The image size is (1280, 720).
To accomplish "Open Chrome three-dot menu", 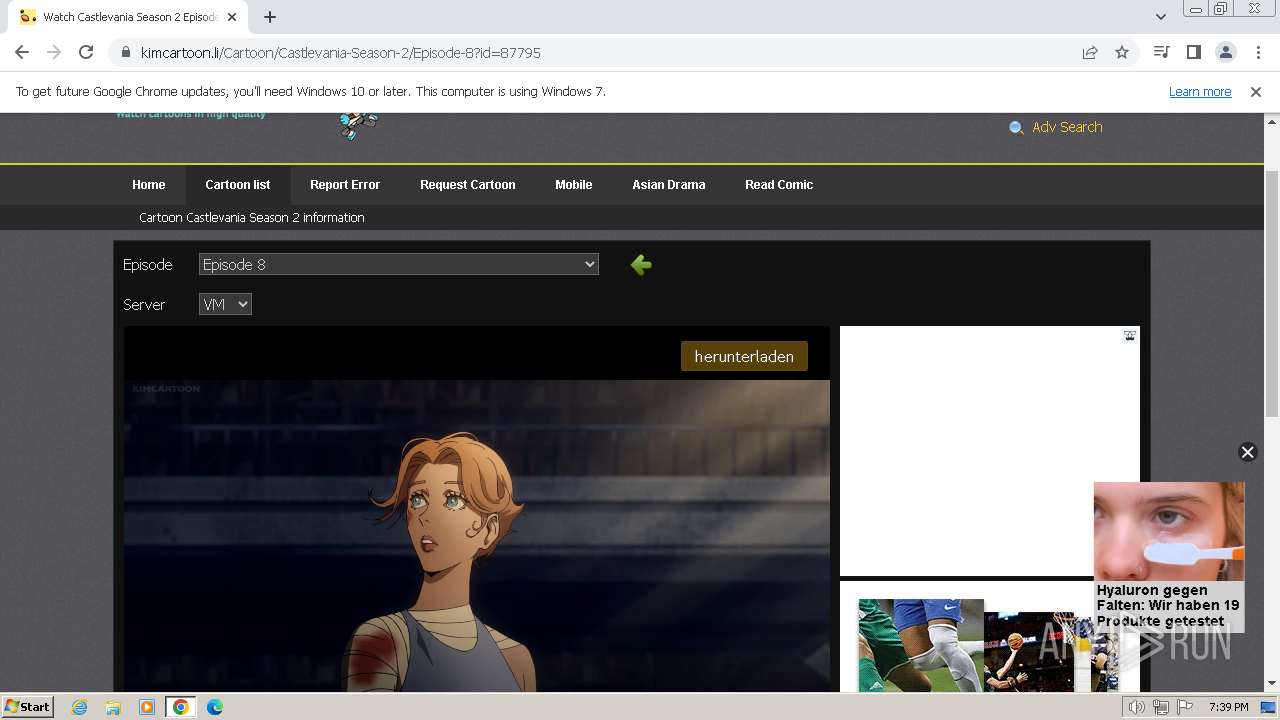I will coord(1257,52).
